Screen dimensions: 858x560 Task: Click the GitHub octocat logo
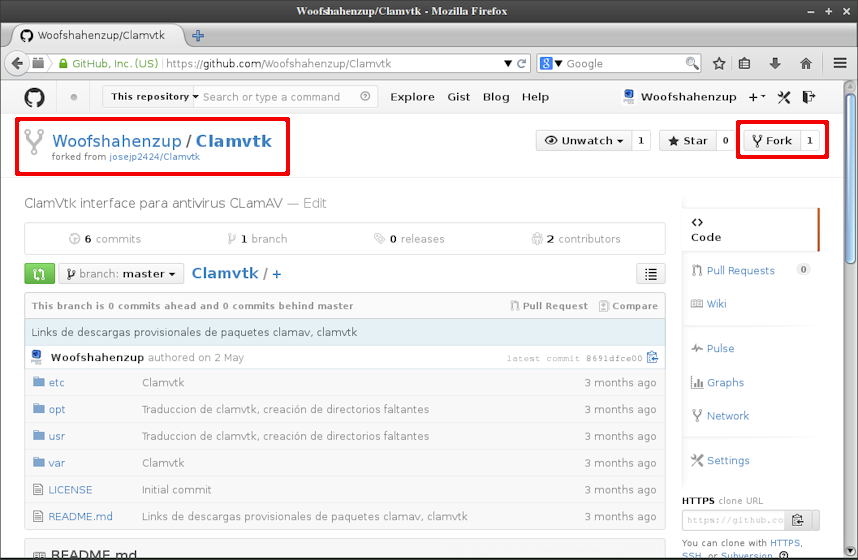[x=34, y=97]
